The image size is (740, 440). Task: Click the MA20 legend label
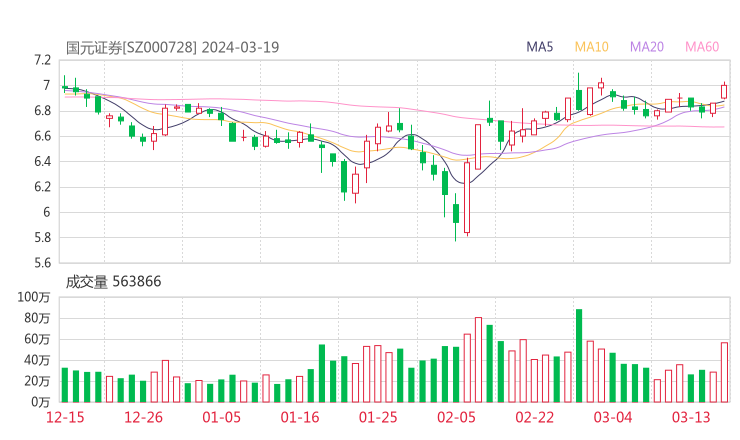point(647,47)
